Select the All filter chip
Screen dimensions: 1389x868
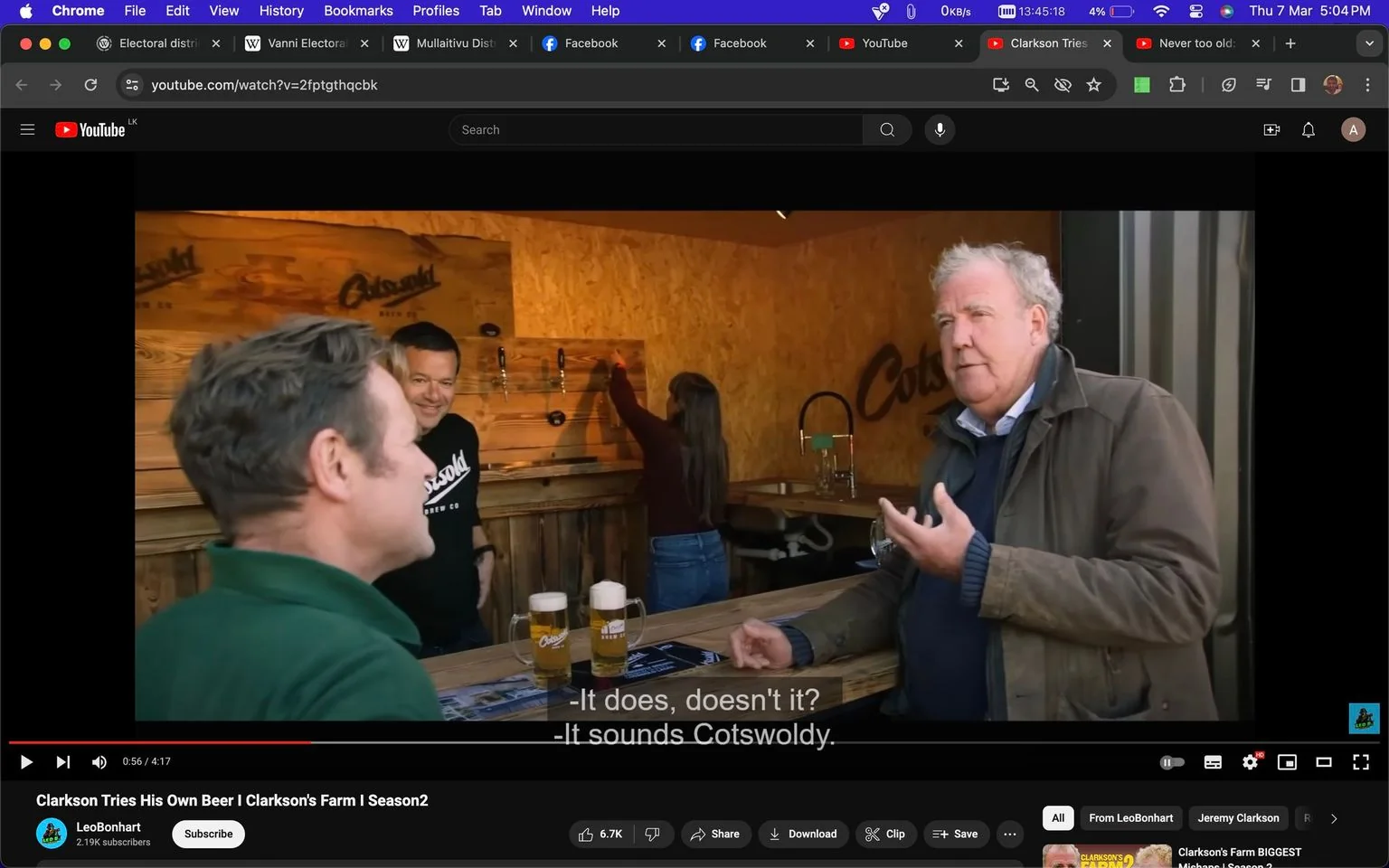pos(1058,818)
